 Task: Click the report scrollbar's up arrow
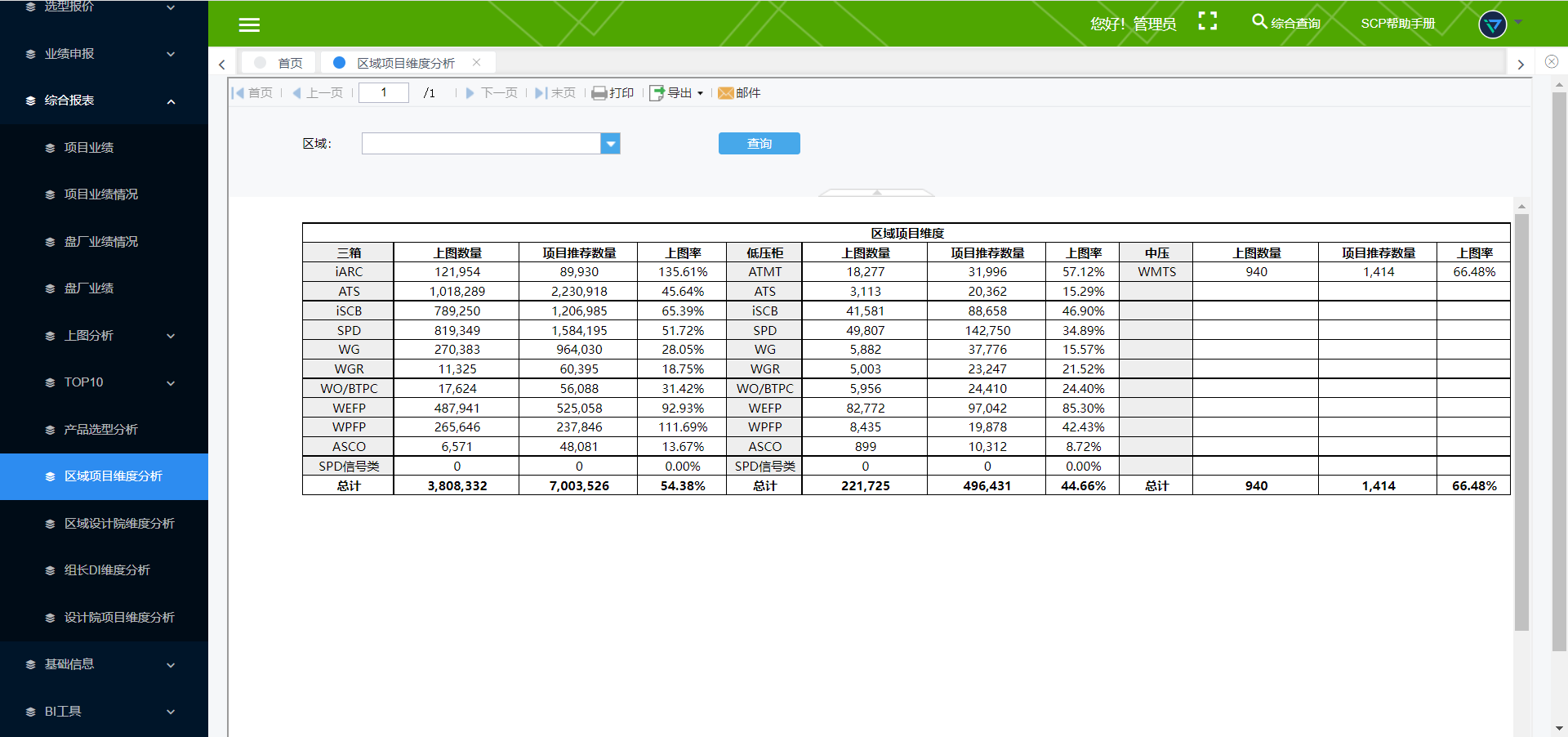pyautogui.click(x=1521, y=206)
